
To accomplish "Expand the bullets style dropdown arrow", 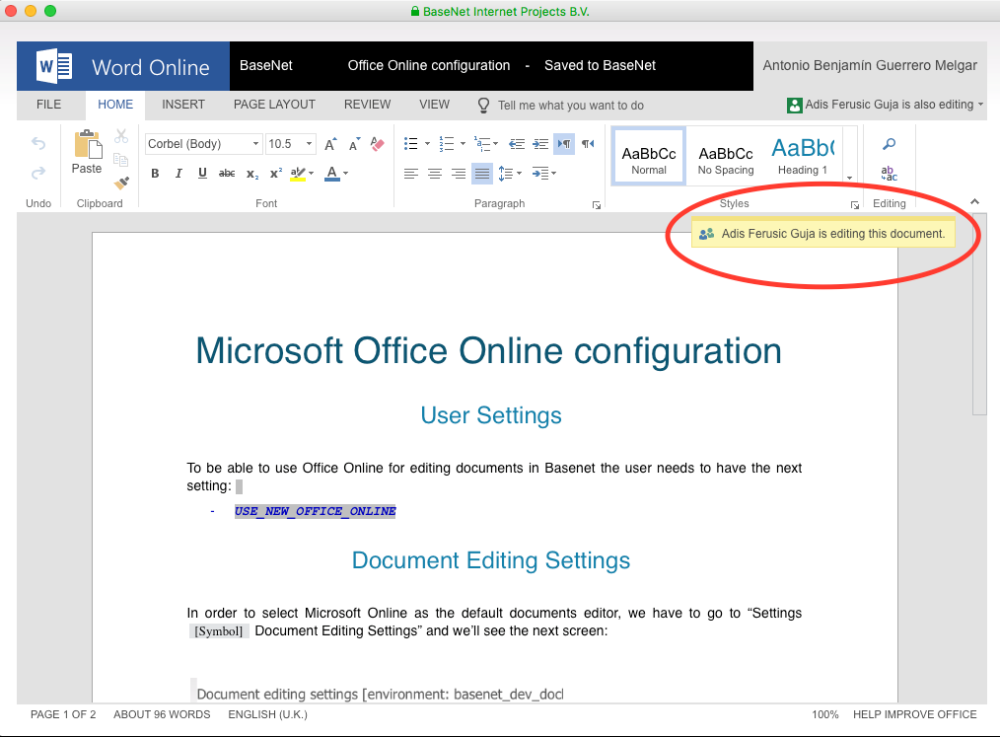I will pyautogui.click(x=427, y=144).
